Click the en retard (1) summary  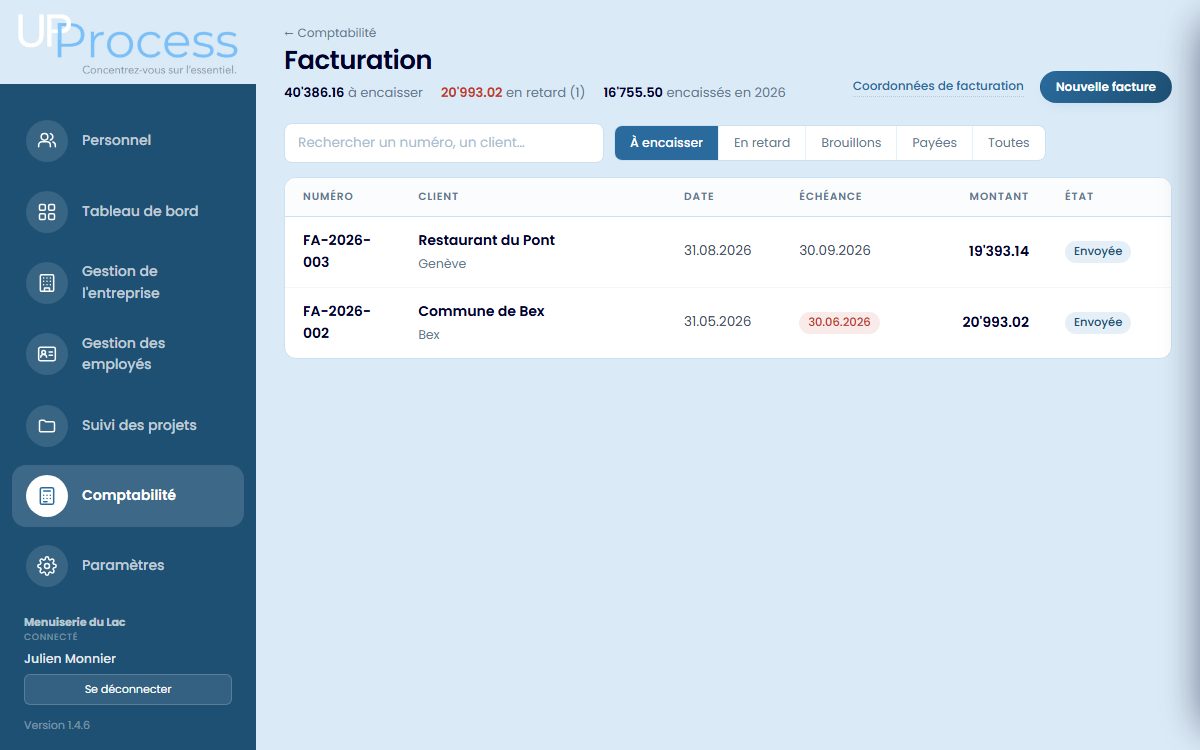513,92
